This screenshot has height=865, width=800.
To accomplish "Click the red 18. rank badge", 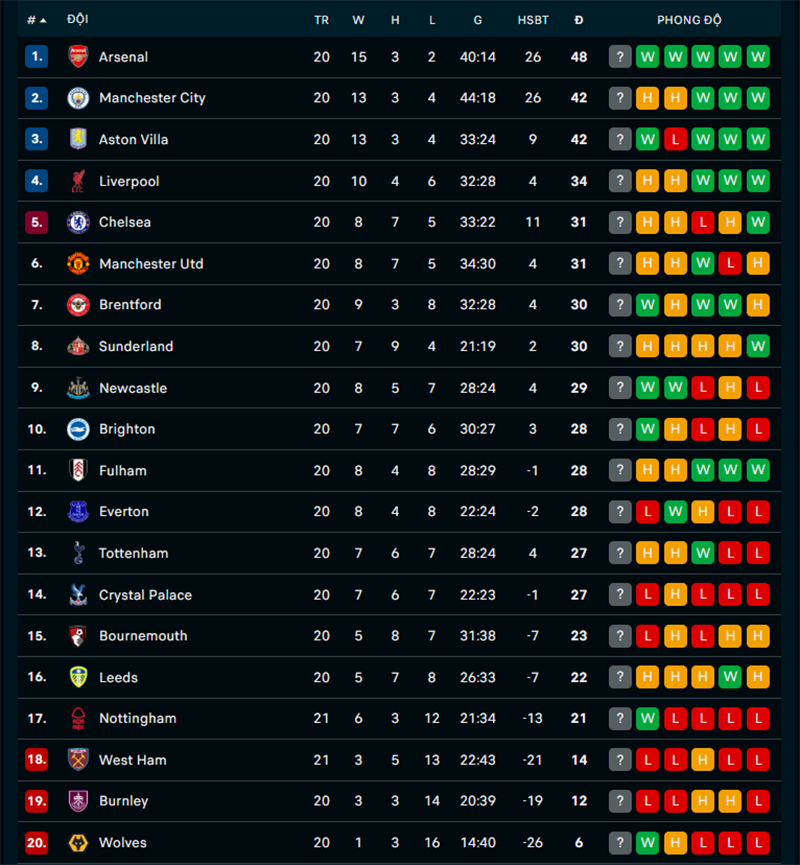I will click(36, 760).
